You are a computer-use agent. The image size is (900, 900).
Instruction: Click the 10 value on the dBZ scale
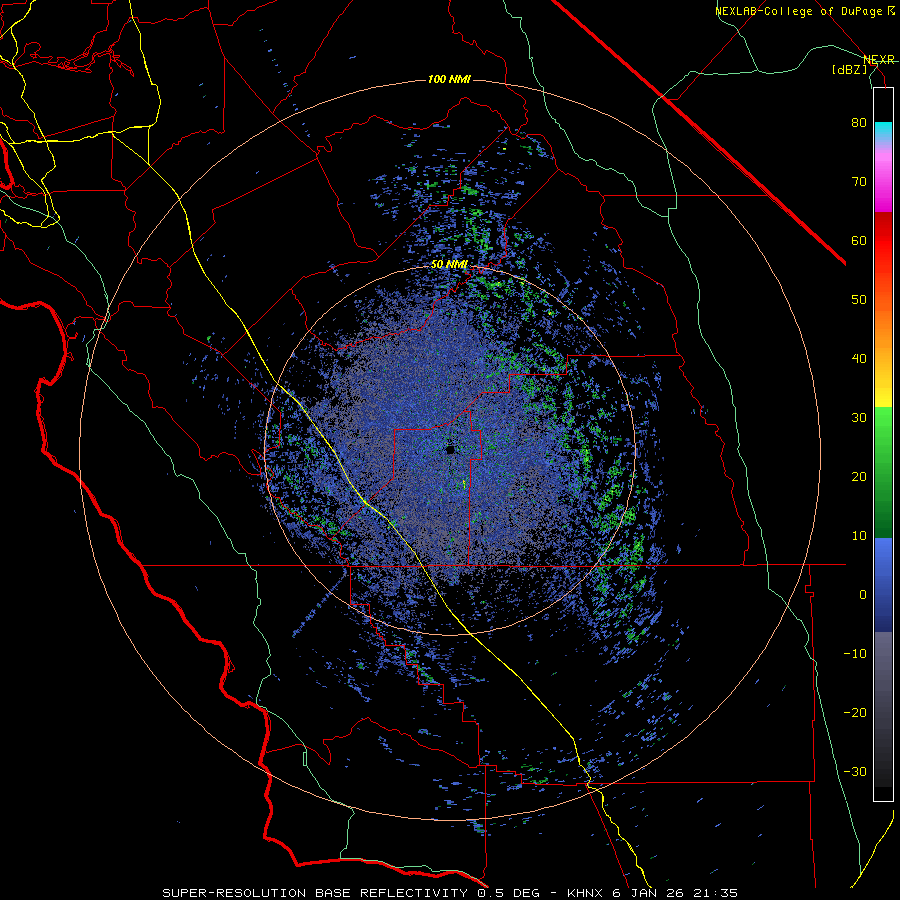tap(859, 536)
